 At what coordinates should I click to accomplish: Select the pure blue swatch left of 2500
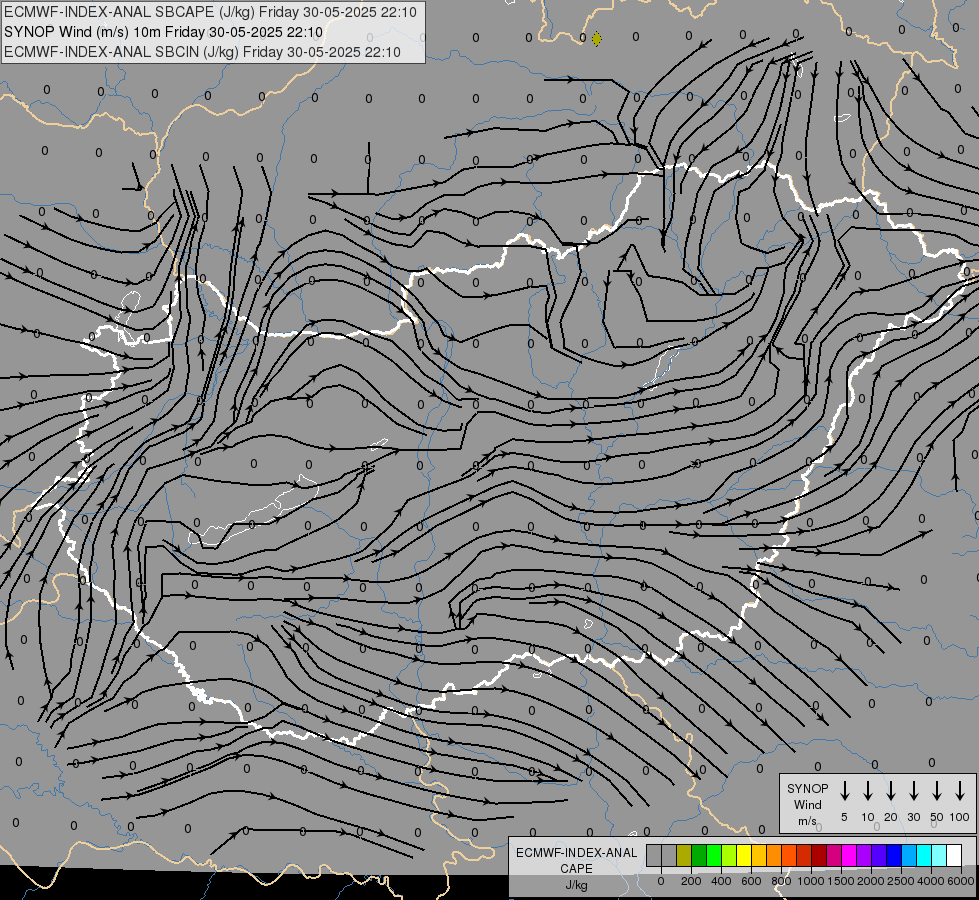[893, 855]
